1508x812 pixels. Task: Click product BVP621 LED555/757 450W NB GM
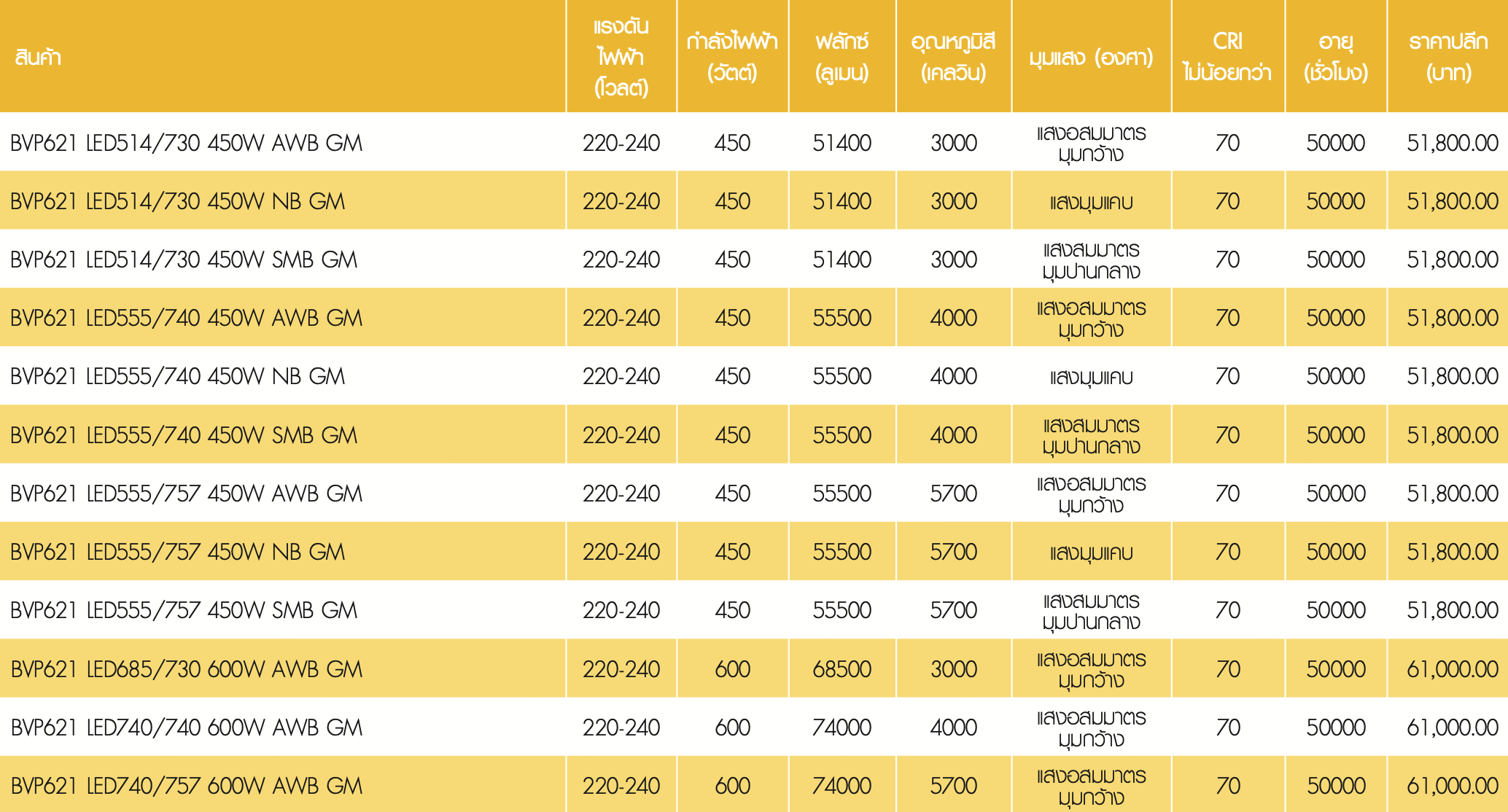(178, 552)
